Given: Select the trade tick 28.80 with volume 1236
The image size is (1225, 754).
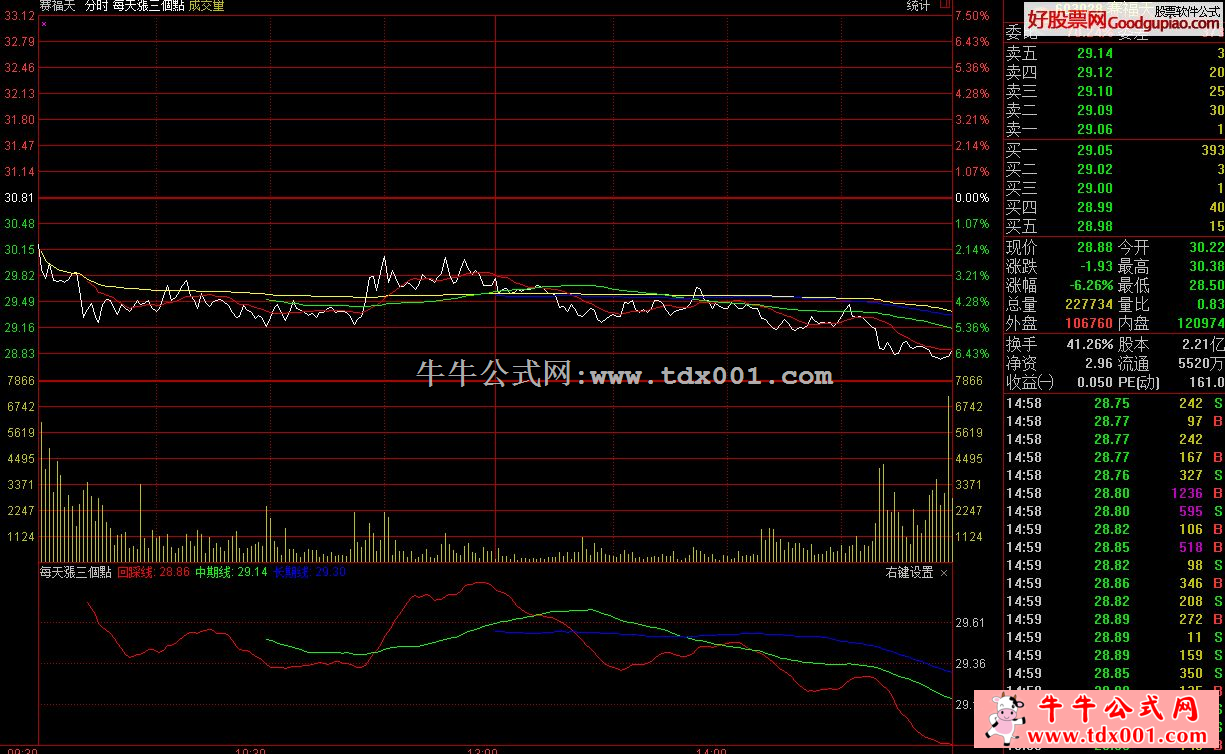Looking at the screenshot, I should click(1114, 493).
